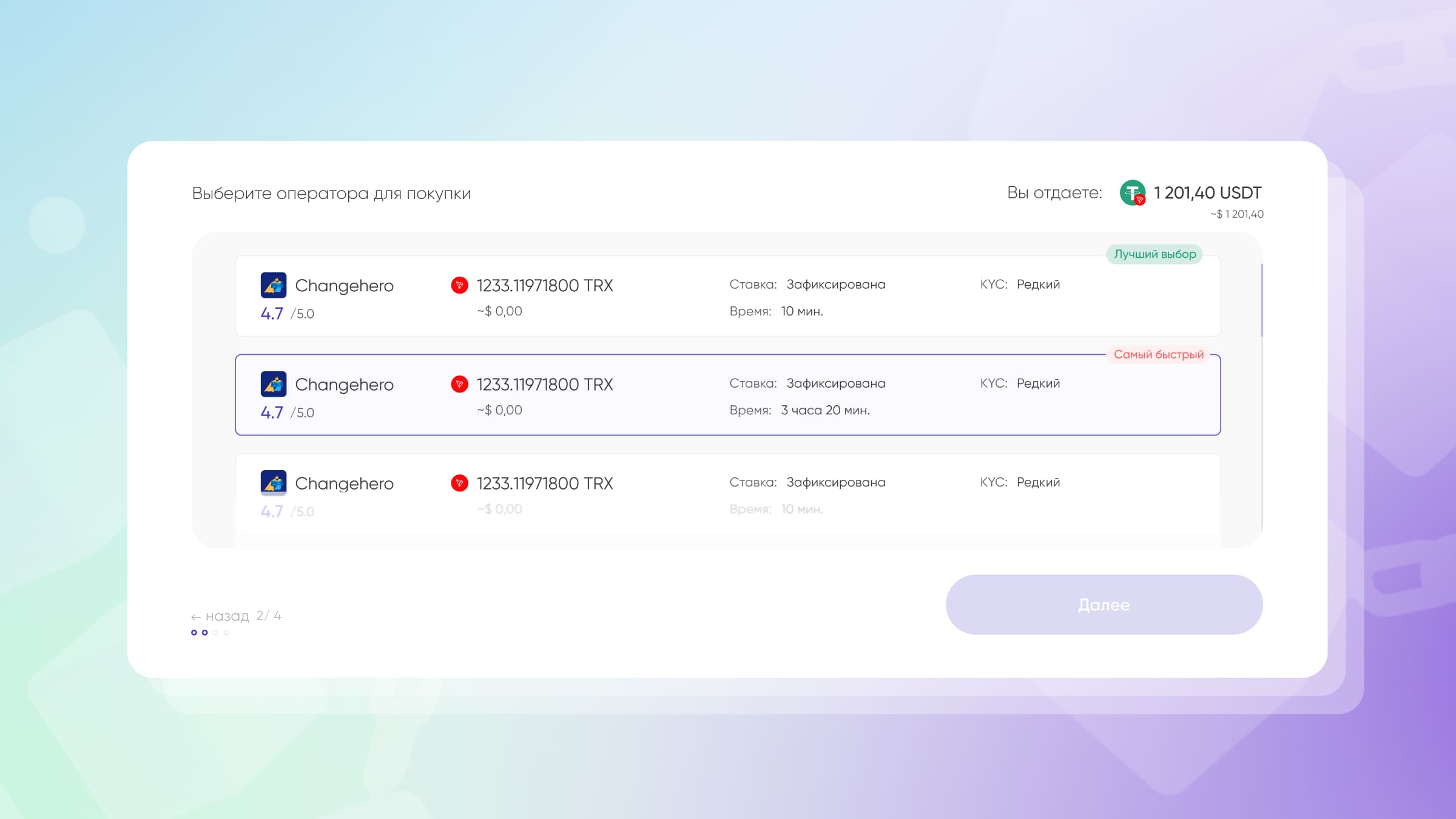Click Время: 10 мин. in Лучший выбор card
The height and width of the screenshot is (819, 1456).
coord(777,311)
